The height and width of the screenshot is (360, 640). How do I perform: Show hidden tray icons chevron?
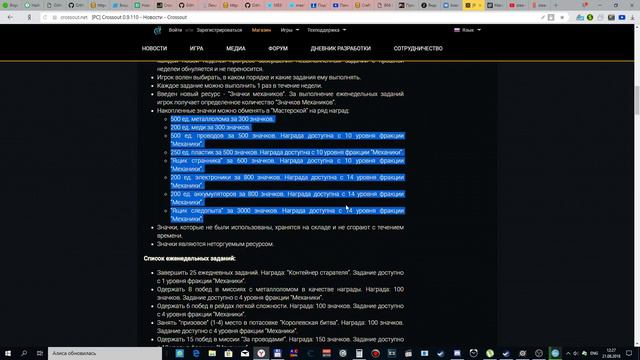pos(568,353)
